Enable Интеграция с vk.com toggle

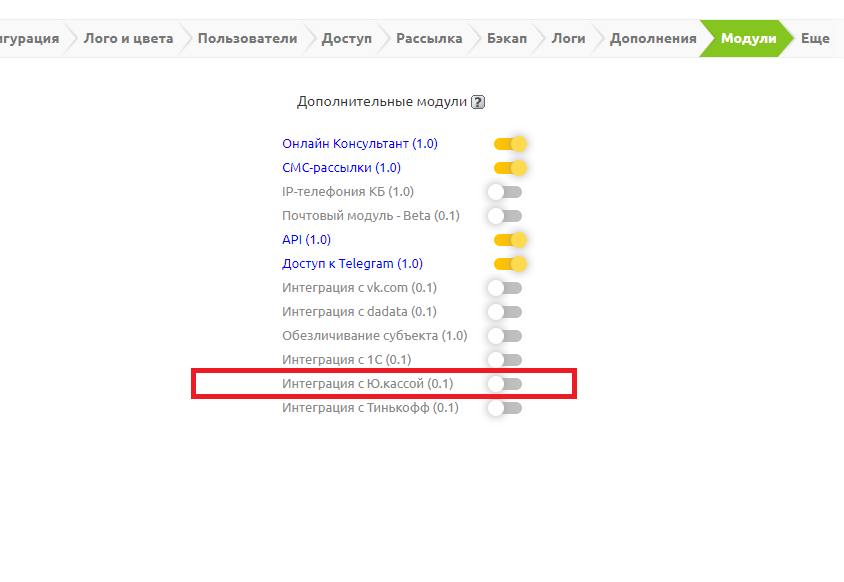pyautogui.click(x=504, y=288)
